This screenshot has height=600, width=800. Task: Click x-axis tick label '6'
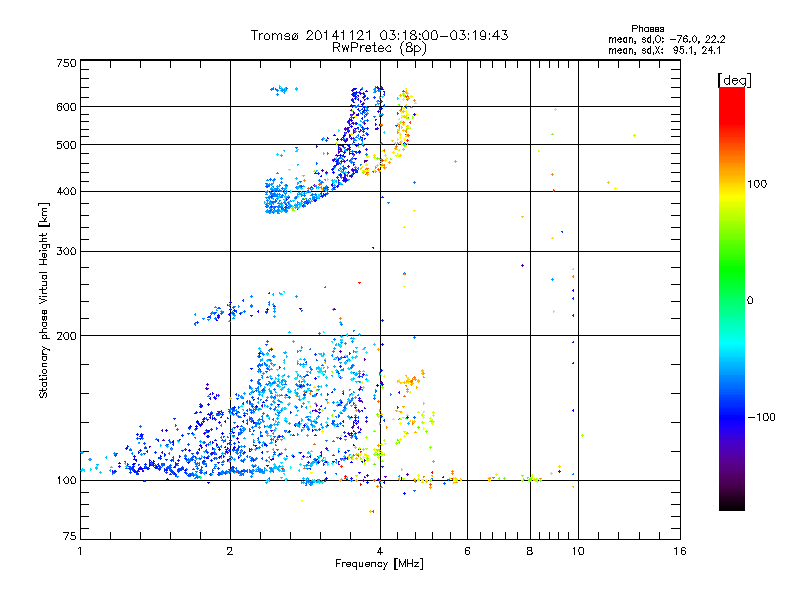(x=467, y=551)
